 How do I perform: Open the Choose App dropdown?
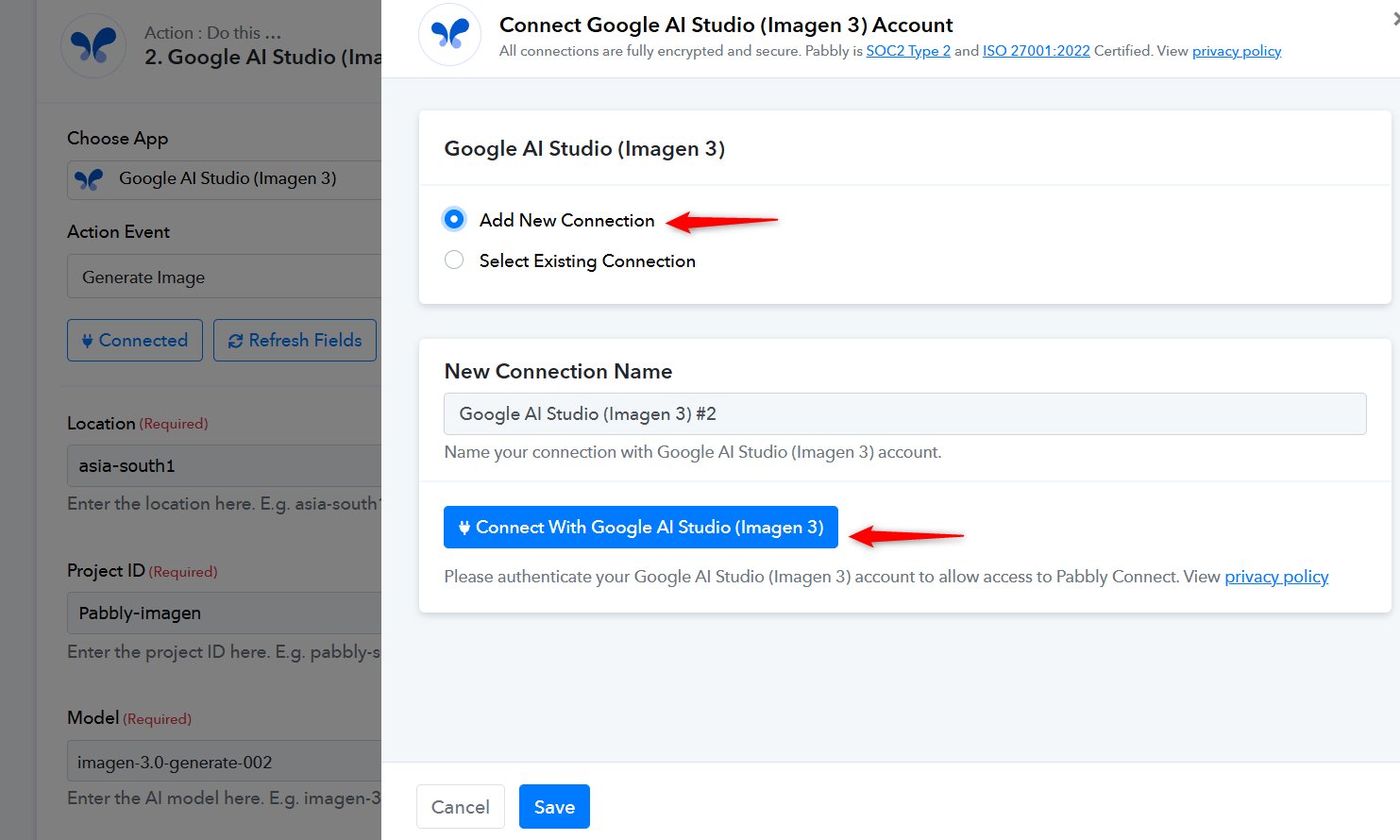(227, 179)
